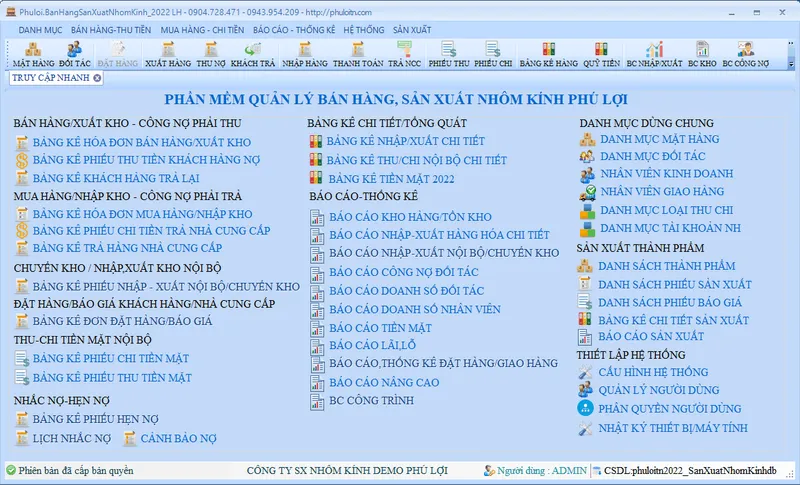
Task: Open BẢNG KÊ TRẢ HÀNG NHÀ CUNG CẤP
Action: point(128,248)
